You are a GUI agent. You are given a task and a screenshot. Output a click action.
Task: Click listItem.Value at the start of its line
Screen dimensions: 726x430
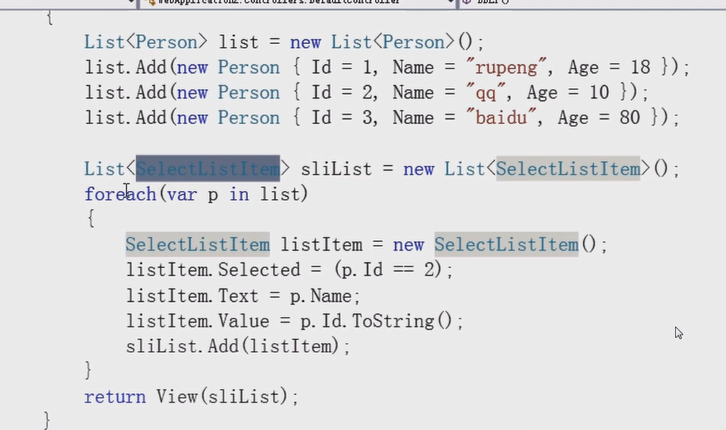pos(182,321)
